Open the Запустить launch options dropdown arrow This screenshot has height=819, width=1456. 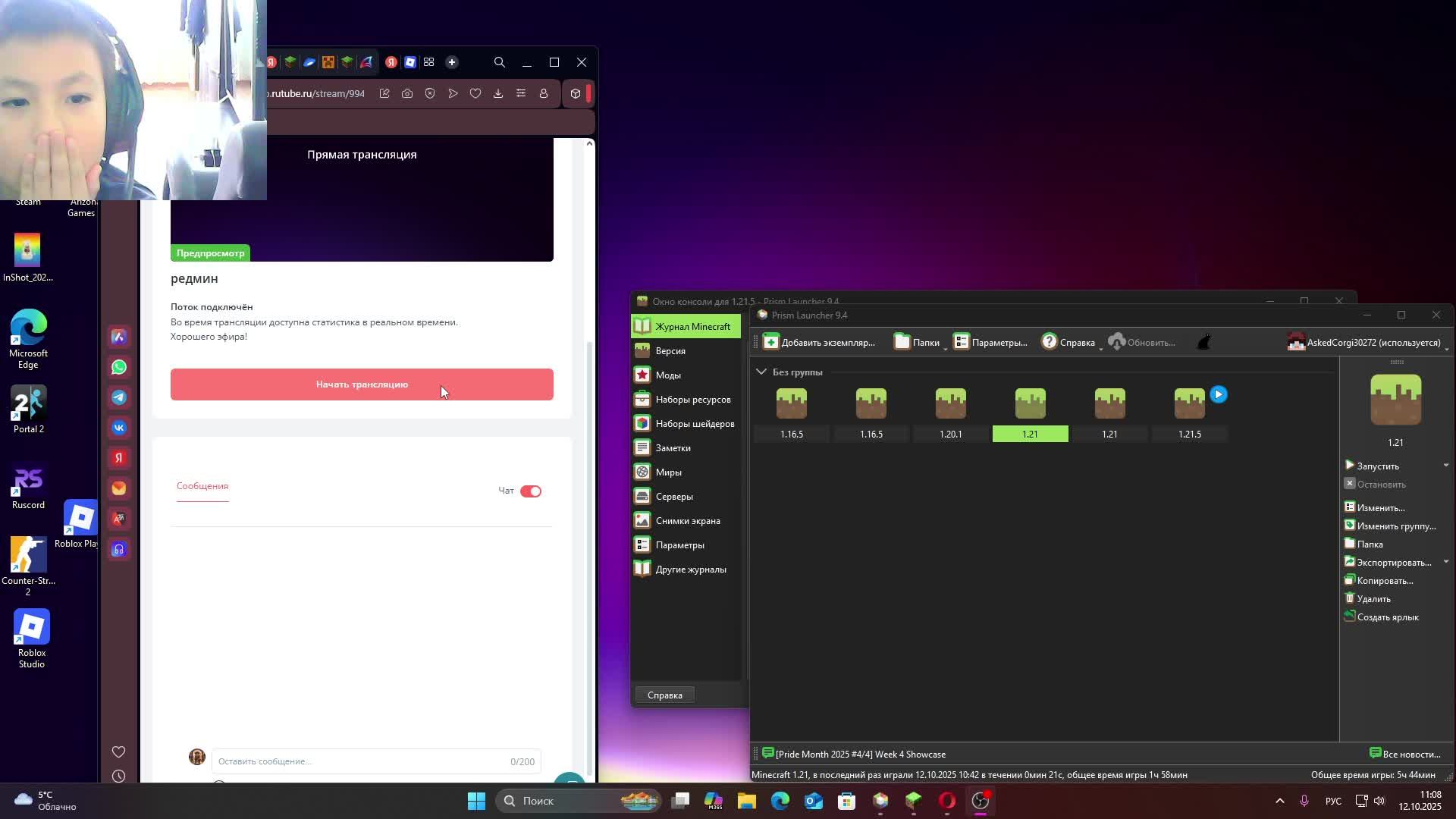[1445, 466]
